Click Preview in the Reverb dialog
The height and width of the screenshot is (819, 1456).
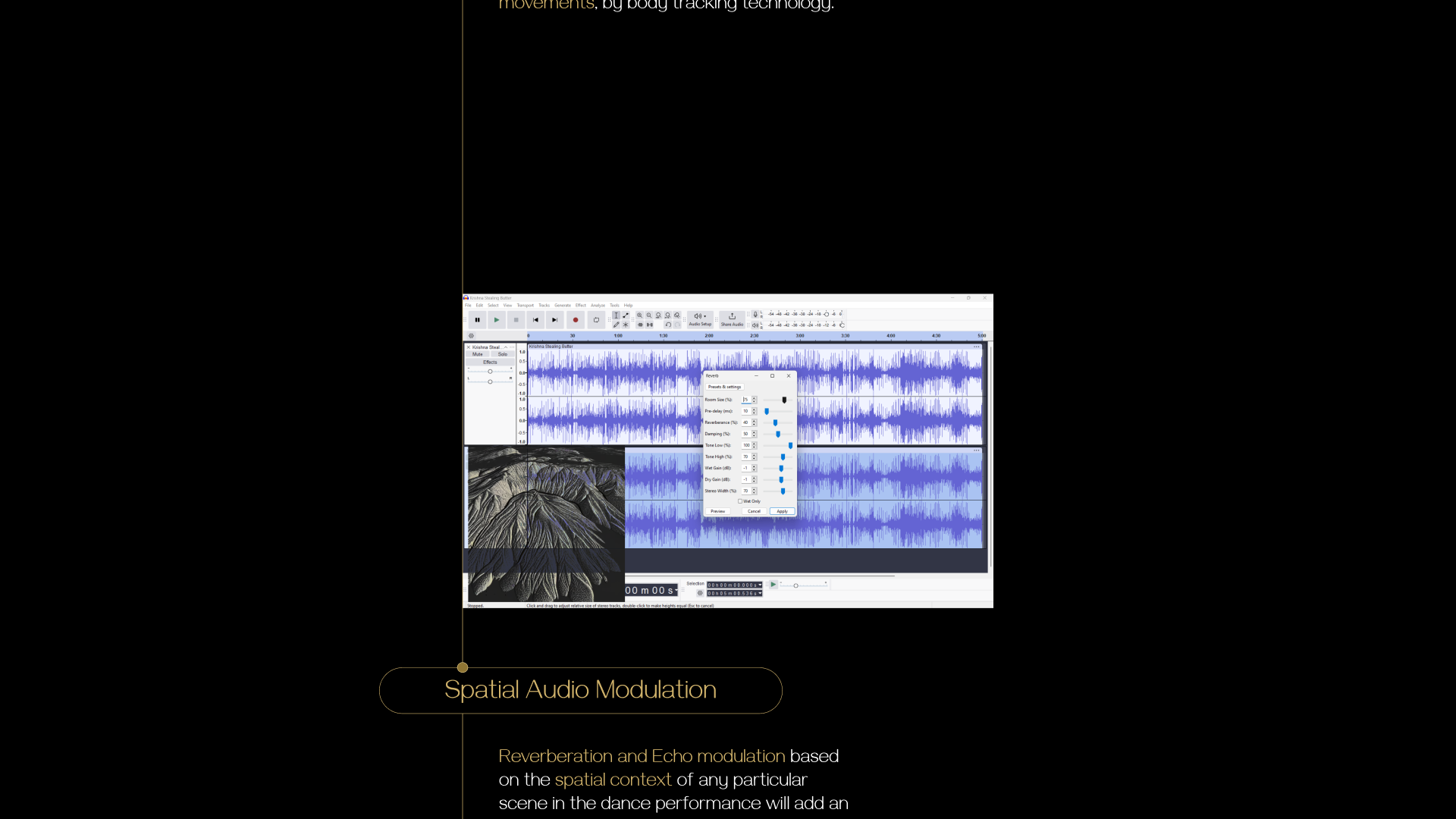717,511
